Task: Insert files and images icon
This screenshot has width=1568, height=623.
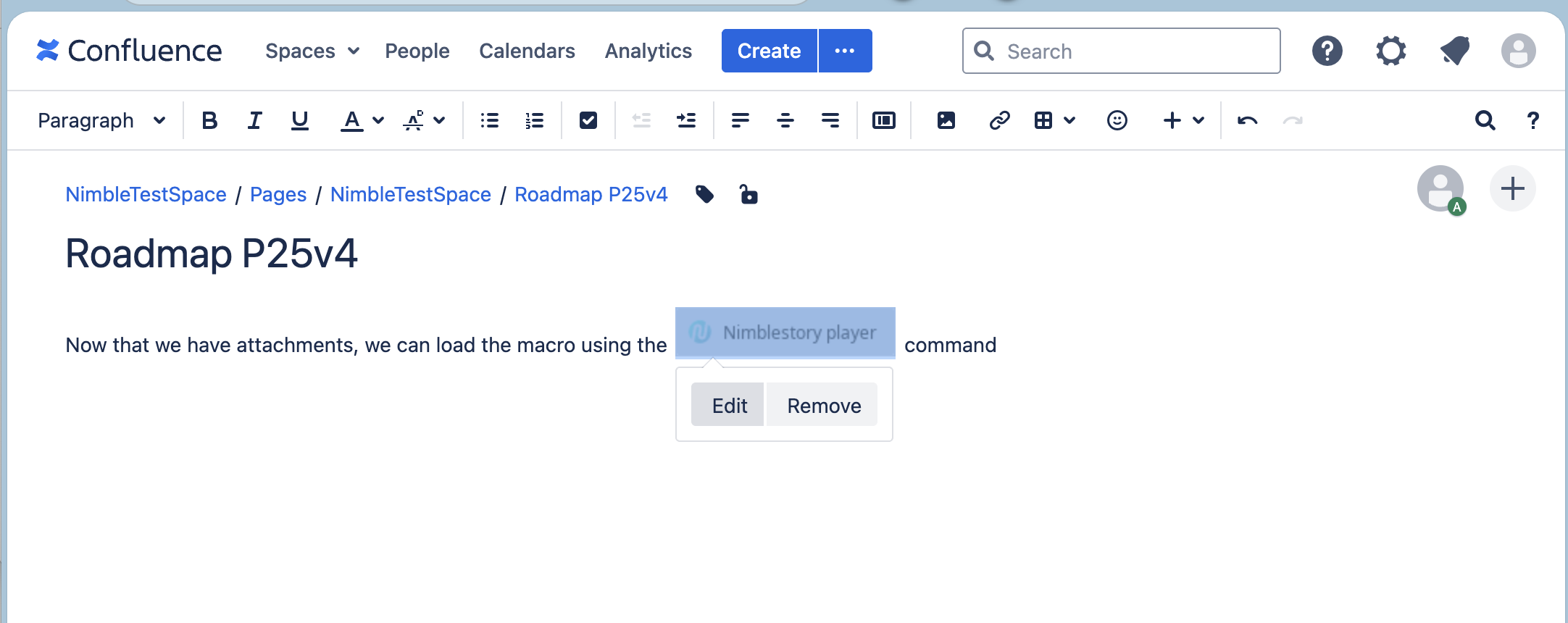Action: (x=946, y=120)
